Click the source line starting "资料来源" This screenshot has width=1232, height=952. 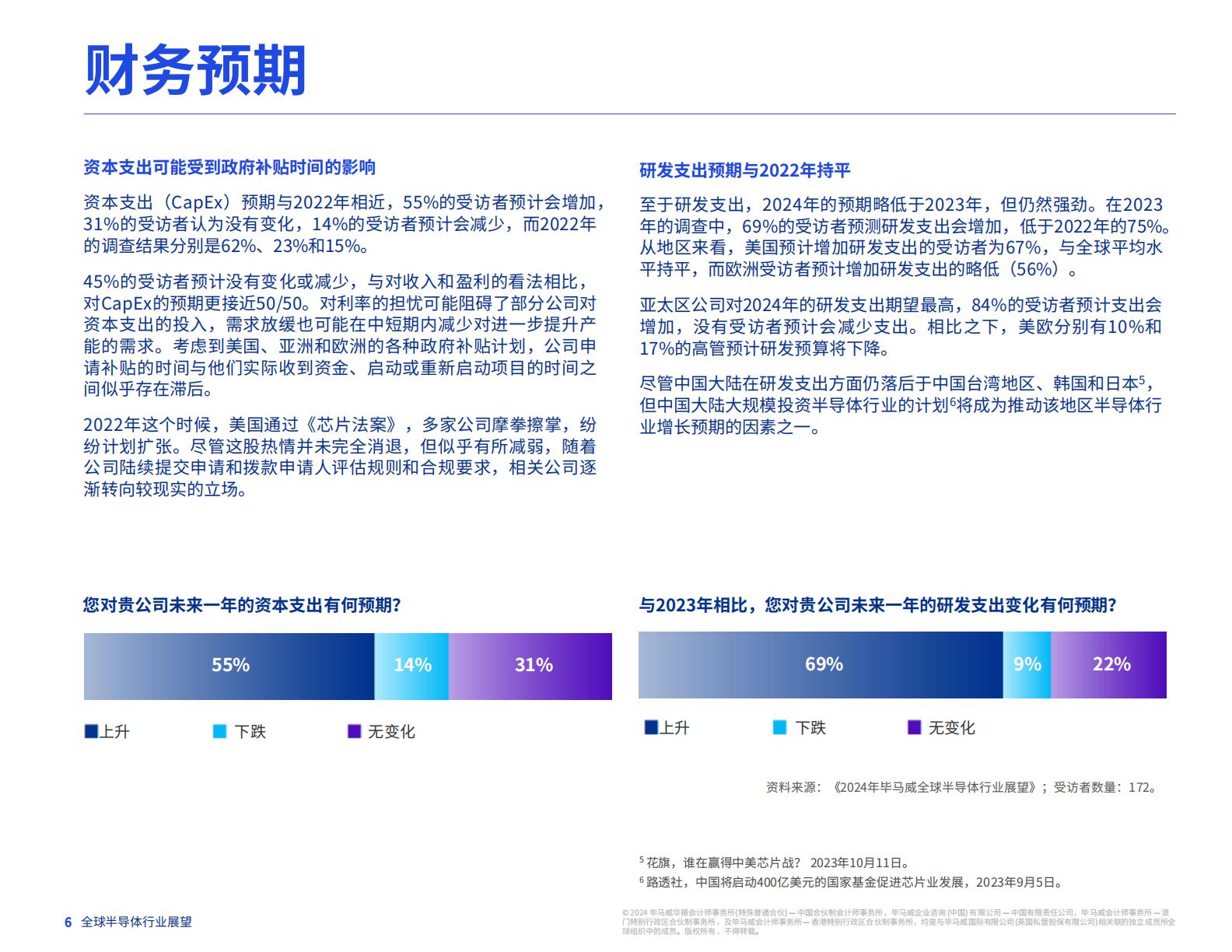coord(962,787)
